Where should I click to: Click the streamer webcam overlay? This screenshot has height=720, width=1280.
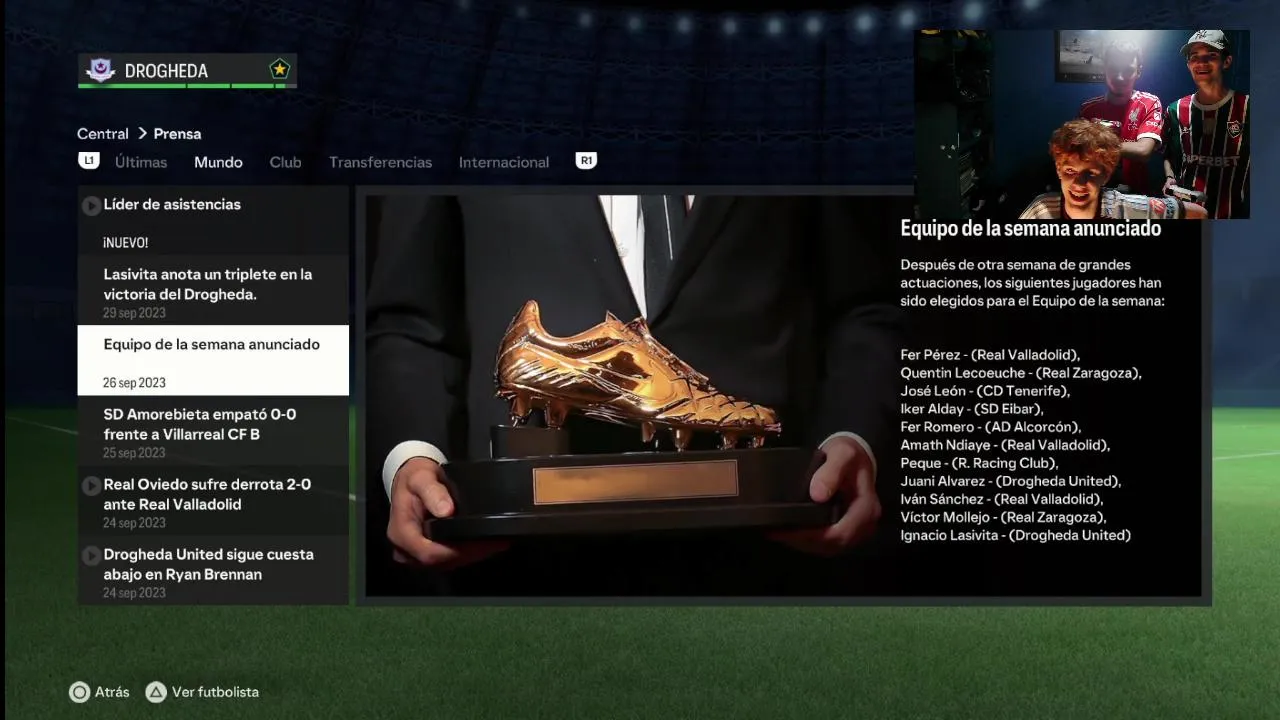pyautogui.click(x=1082, y=124)
